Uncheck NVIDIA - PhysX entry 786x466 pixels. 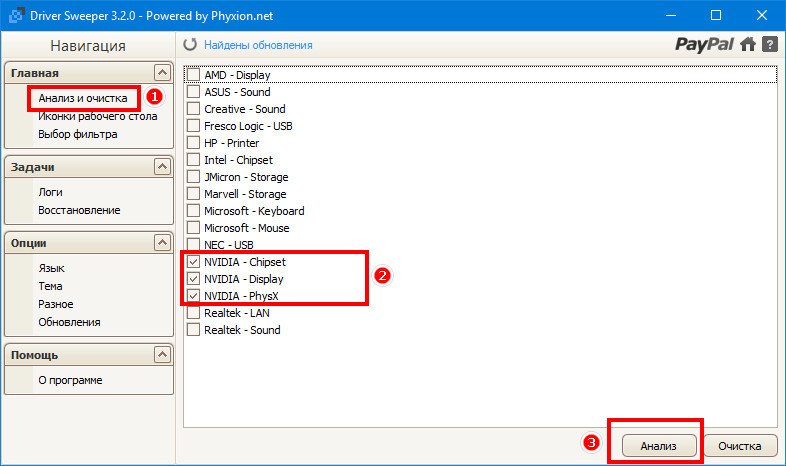click(193, 296)
